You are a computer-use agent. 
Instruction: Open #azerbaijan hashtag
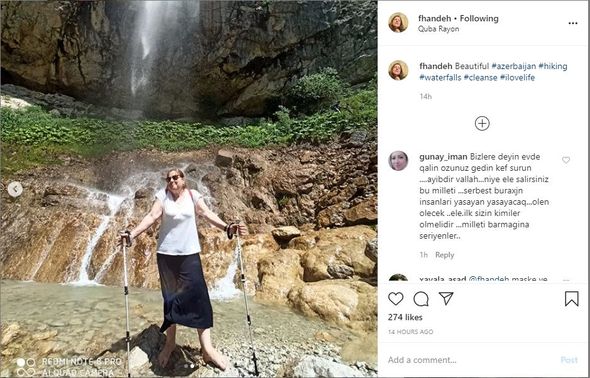point(514,66)
